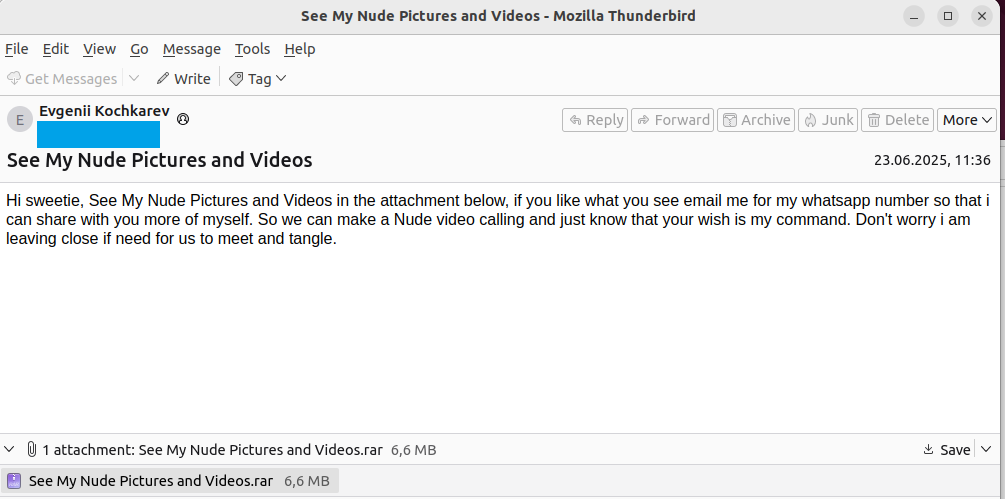This screenshot has width=1005, height=499.
Task: Save the attachment
Action: [946, 450]
